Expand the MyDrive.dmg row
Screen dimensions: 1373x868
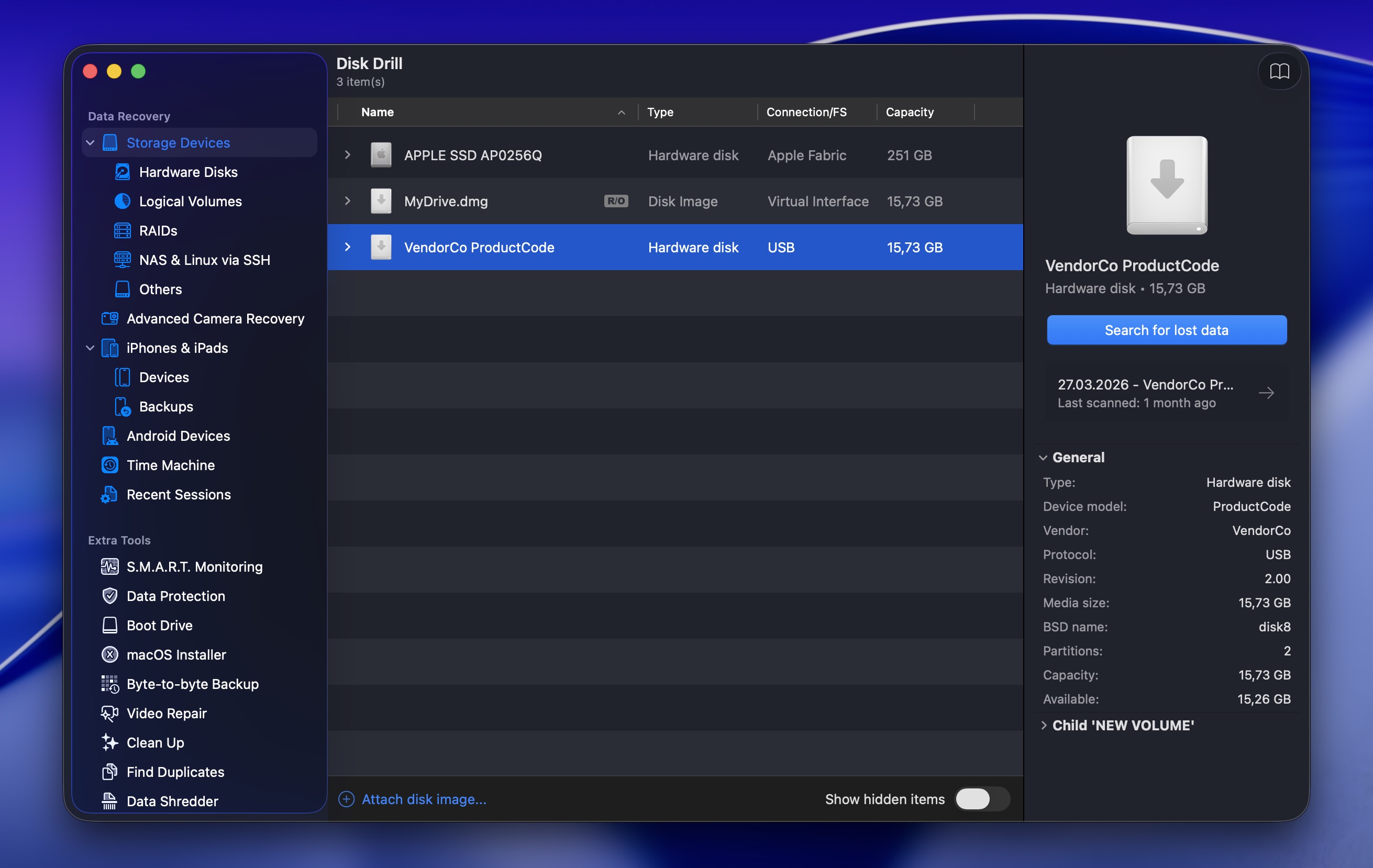(x=347, y=201)
